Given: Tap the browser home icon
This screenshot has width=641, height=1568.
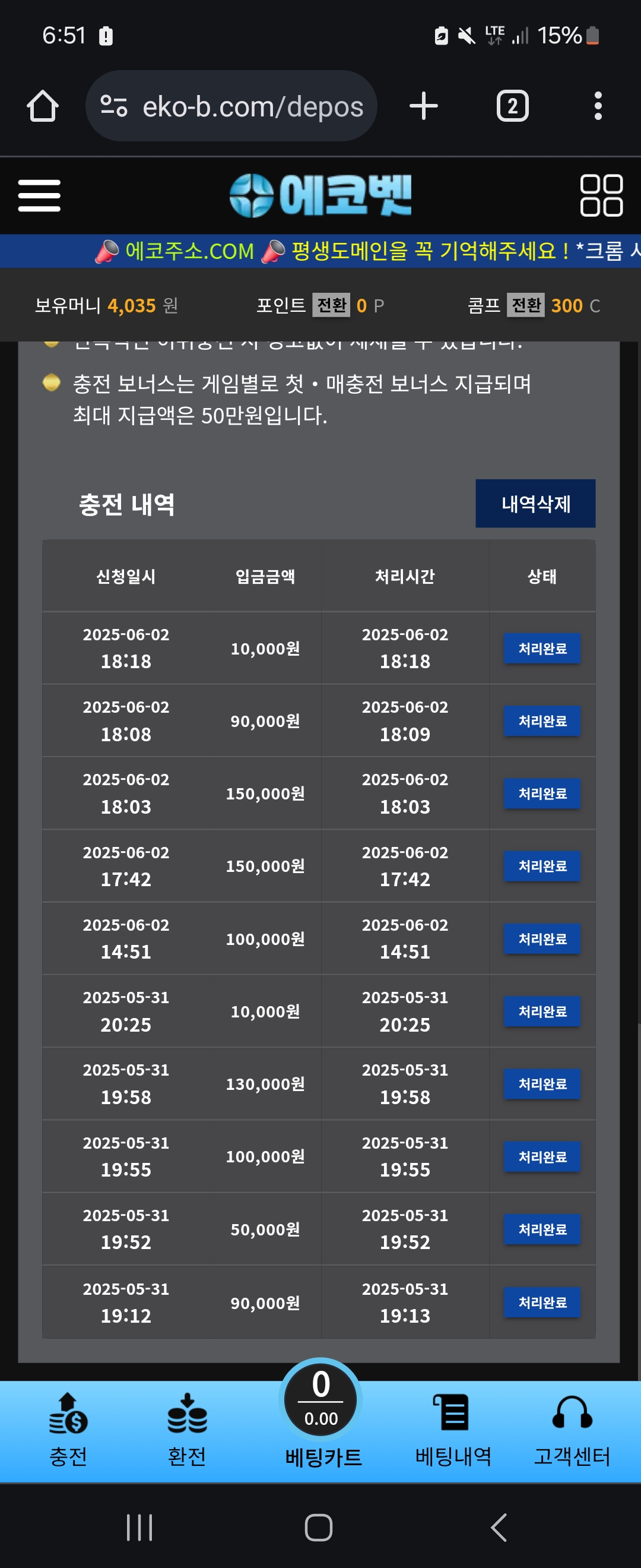Looking at the screenshot, I should [43, 106].
